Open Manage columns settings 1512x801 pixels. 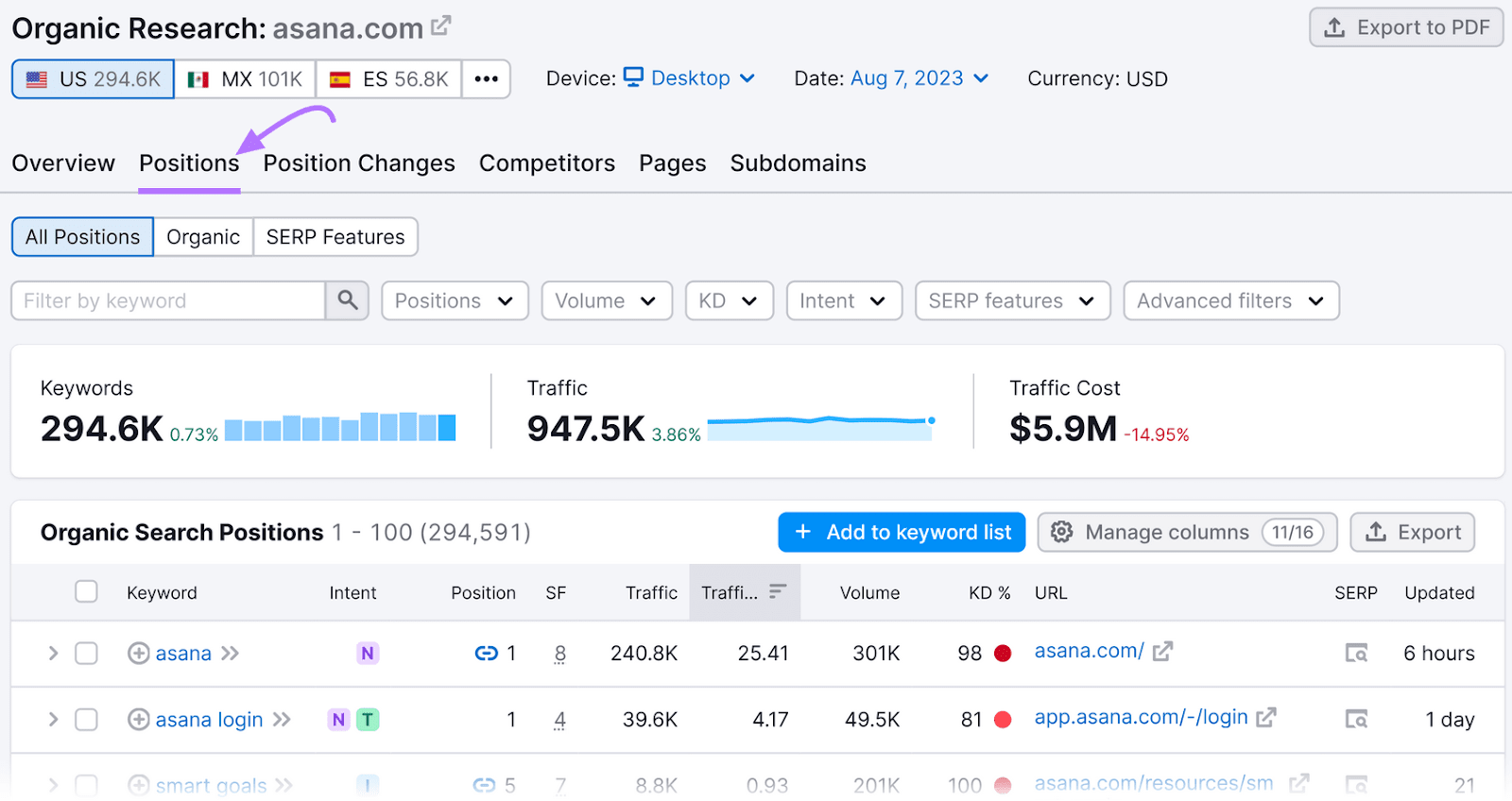click(1187, 533)
